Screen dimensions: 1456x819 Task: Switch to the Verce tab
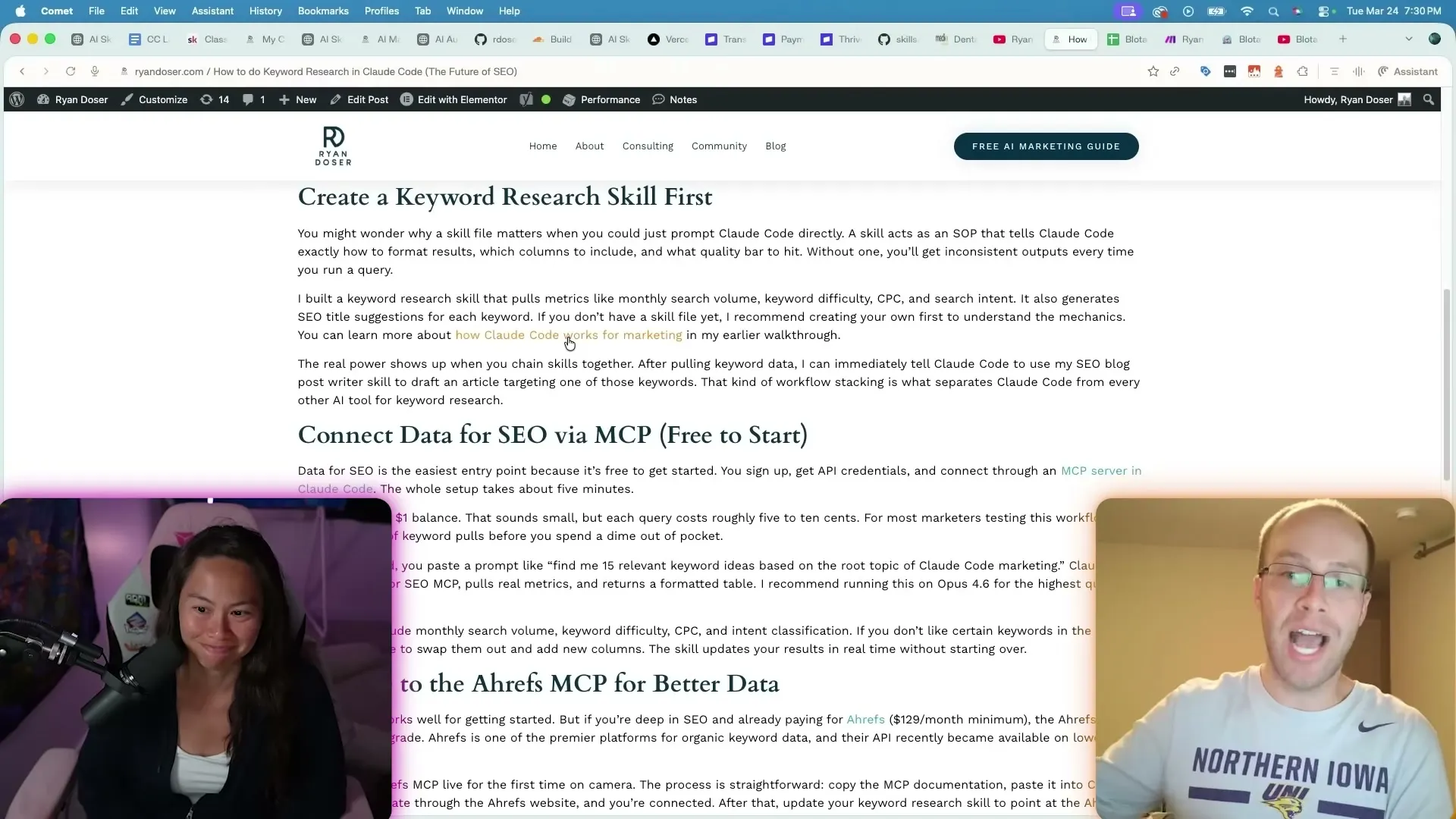[668, 39]
